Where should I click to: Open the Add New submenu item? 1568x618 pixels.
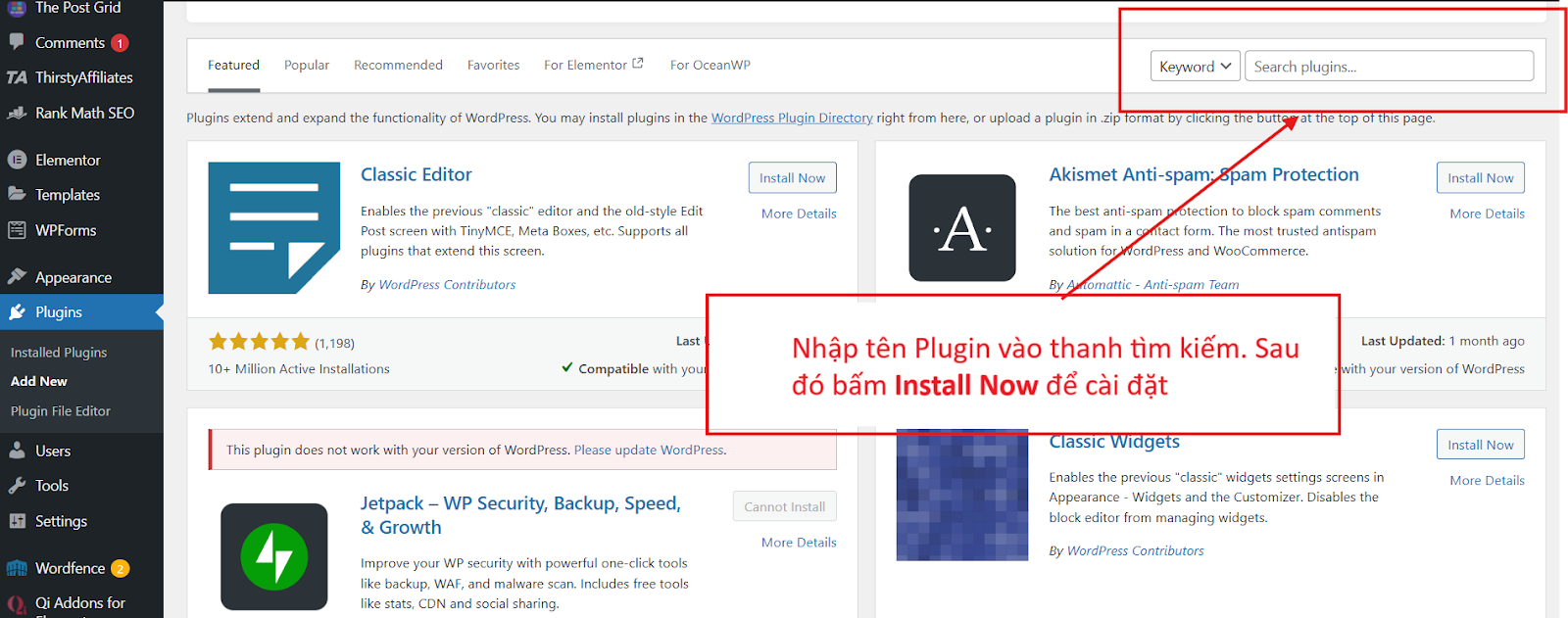(39, 381)
